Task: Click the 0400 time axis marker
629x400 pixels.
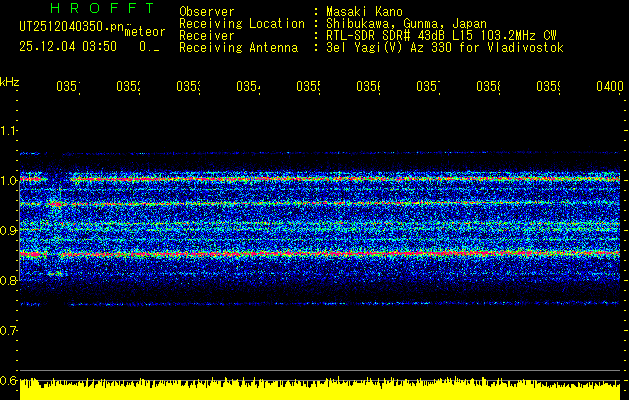Action: click(610, 86)
